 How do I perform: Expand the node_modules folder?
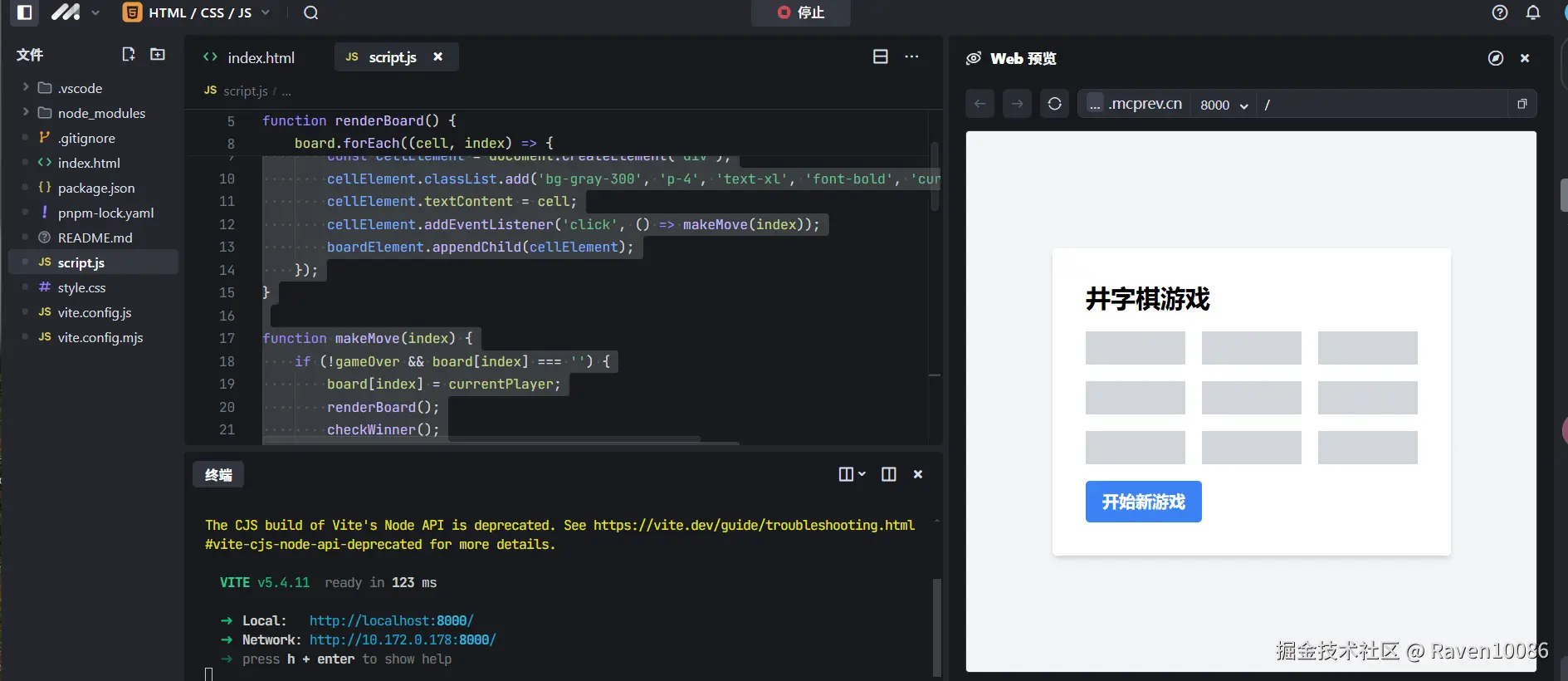click(93, 113)
